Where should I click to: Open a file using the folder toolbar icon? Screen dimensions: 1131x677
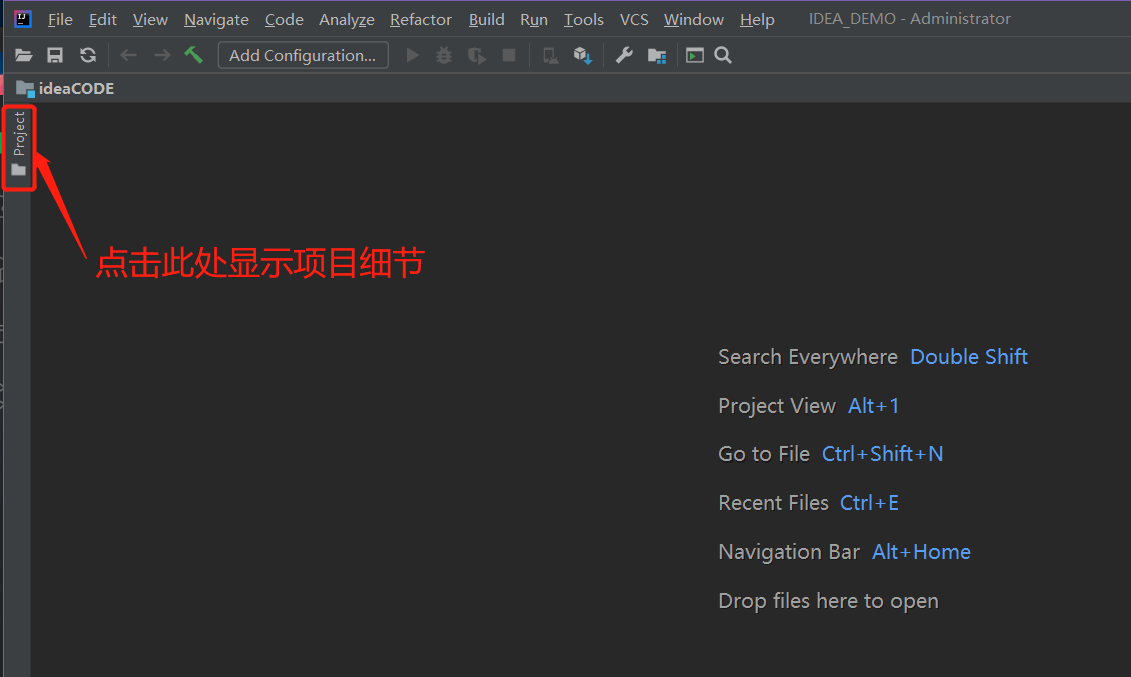click(x=23, y=55)
